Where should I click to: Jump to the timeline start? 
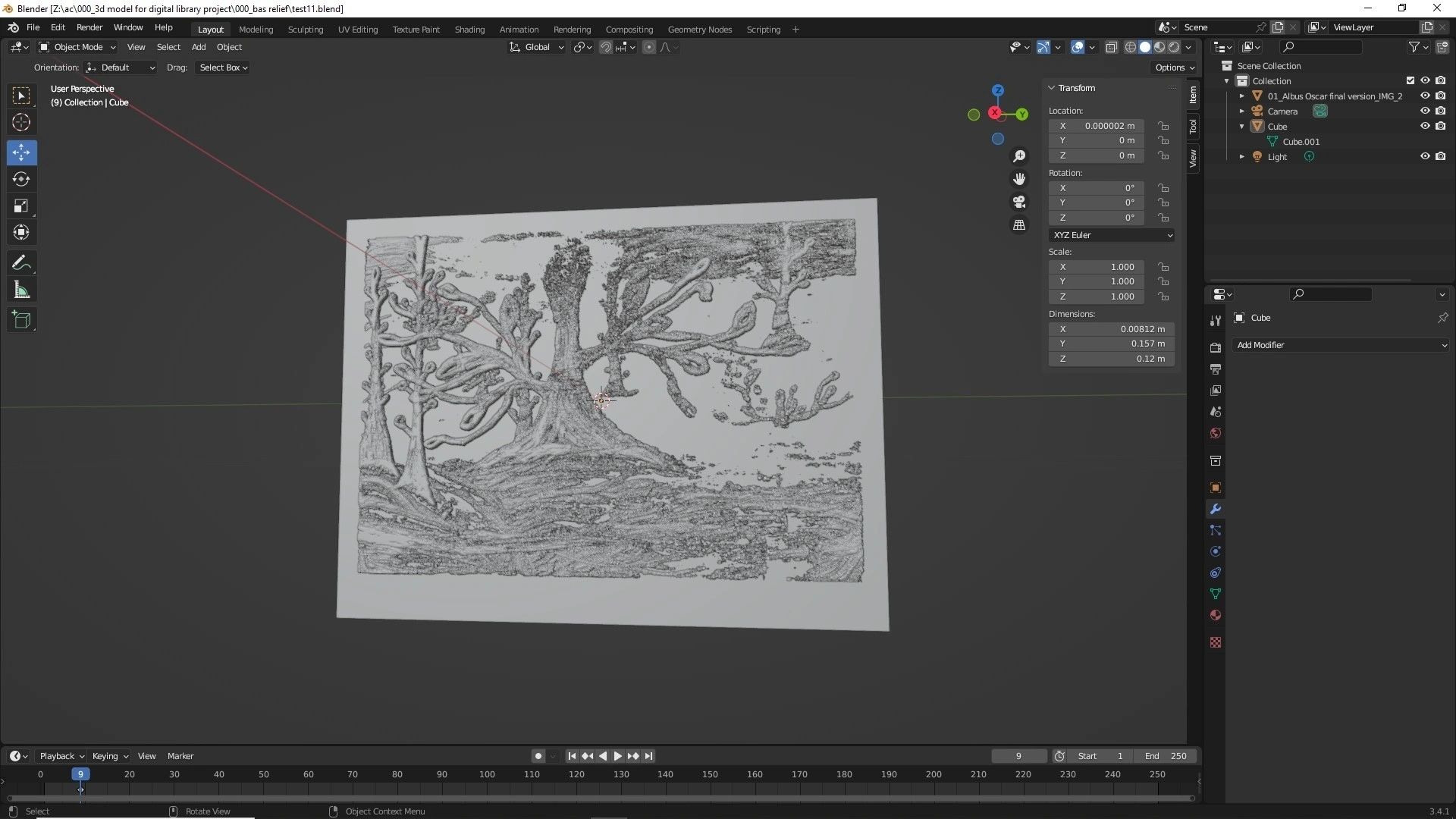click(572, 756)
